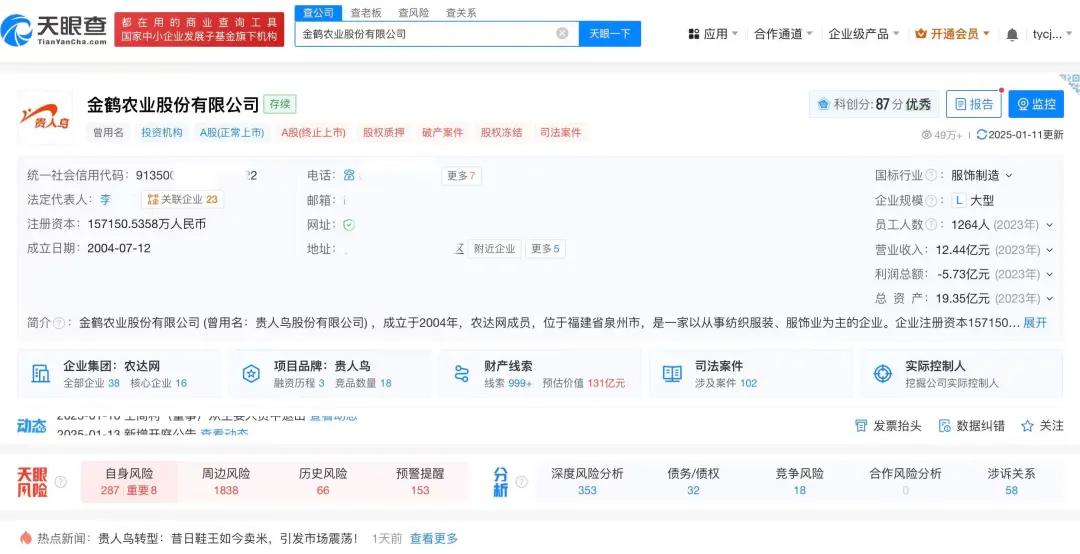Select the 自身风险 risk tab
This screenshot has width=1080, height=554.
(129, 482)
